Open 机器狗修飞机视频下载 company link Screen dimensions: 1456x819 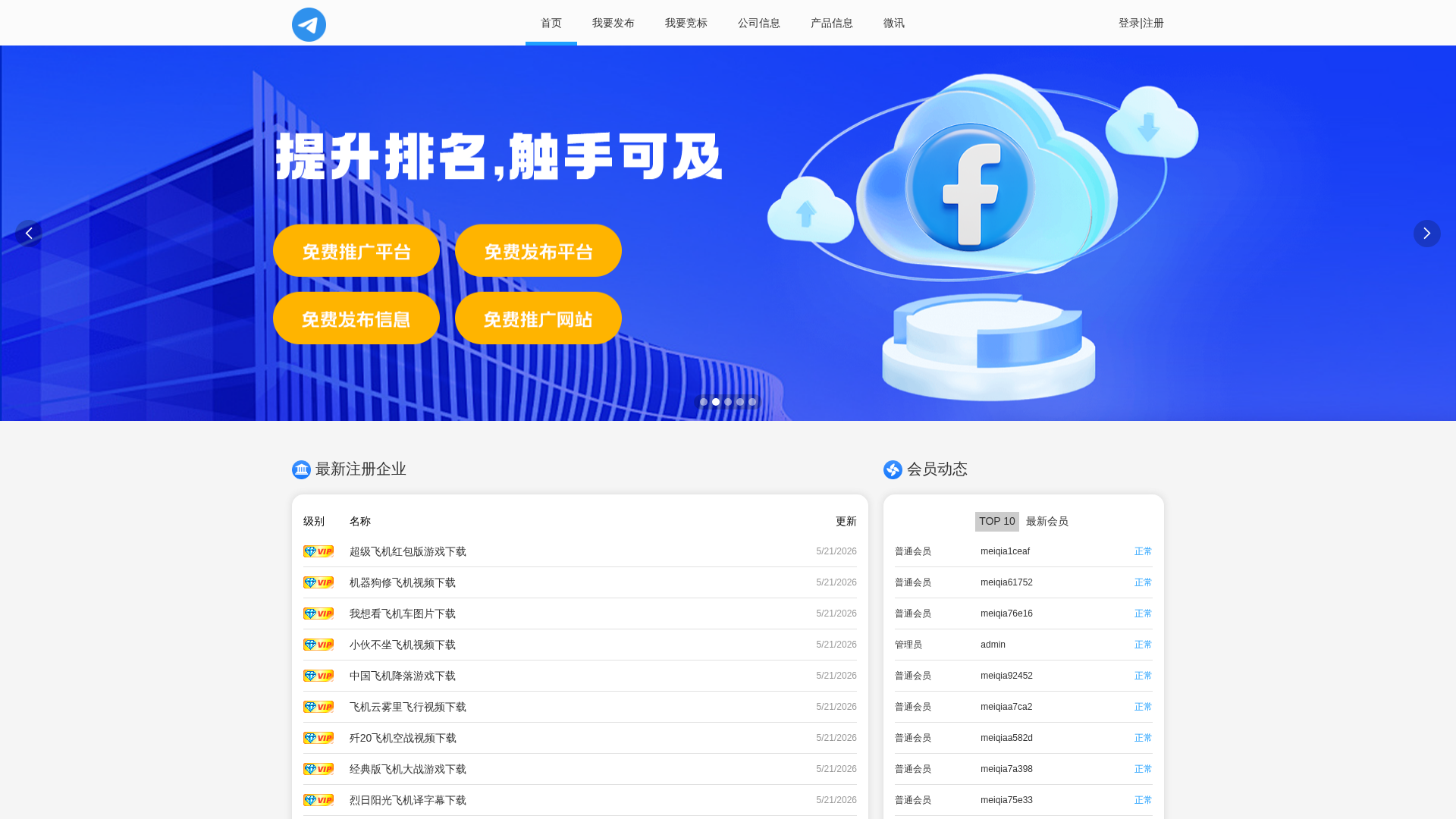(x=403, y=582)
